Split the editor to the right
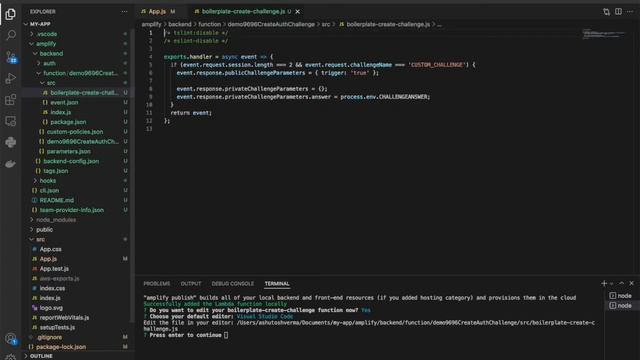The height and width of the screenshot is (360, 640). 618,11
